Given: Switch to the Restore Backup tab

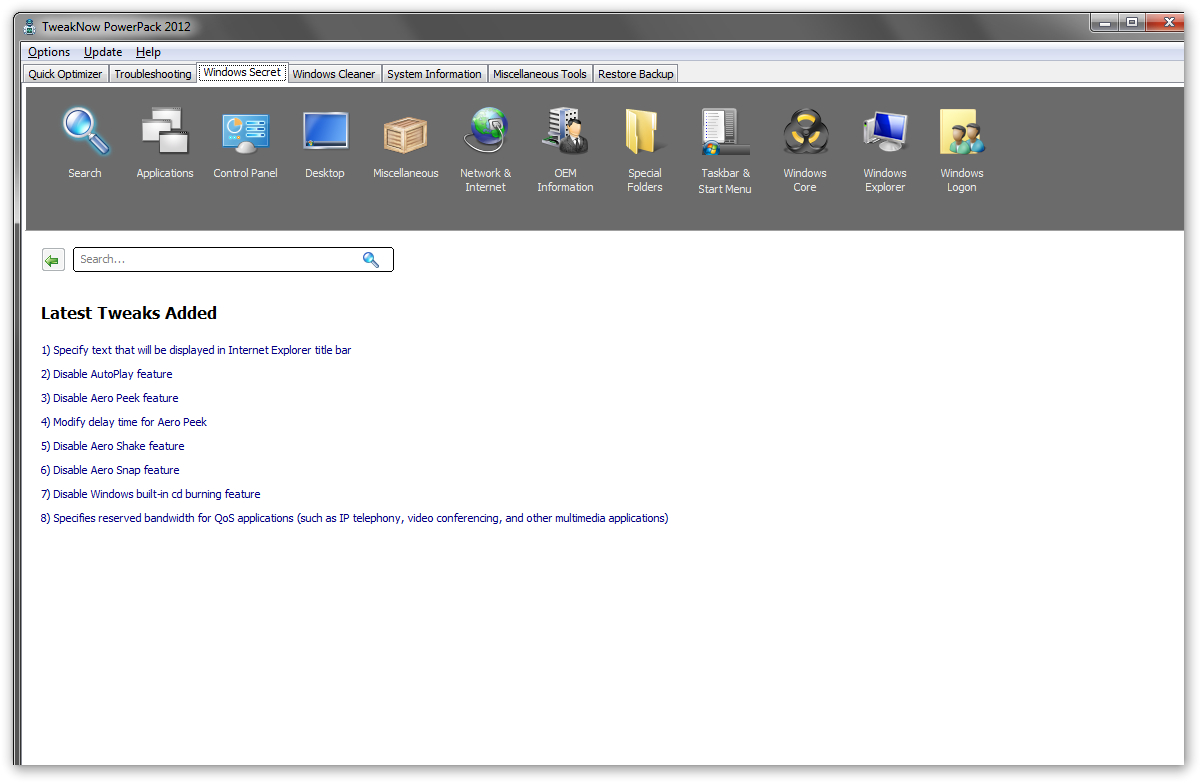Looking at the screenshot, I should click(636, 74).
